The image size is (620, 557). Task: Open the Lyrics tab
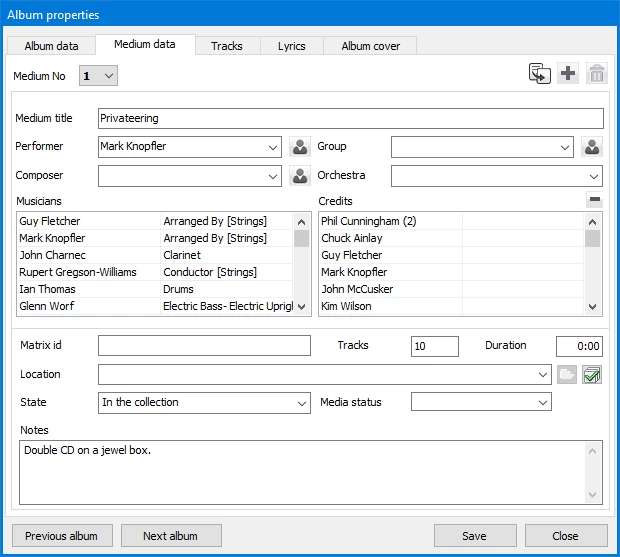(x=292, y=46)
